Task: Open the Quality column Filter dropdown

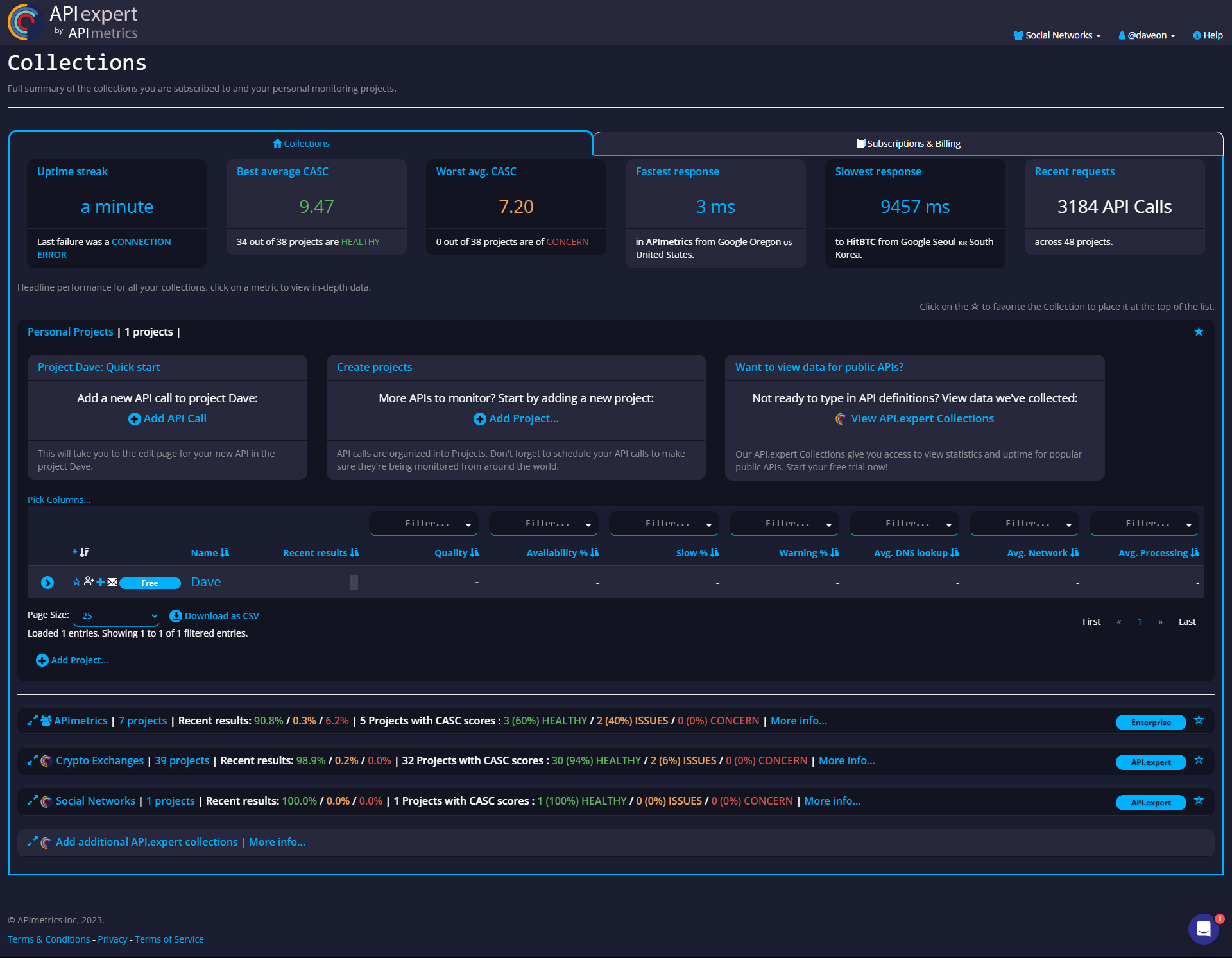Action: click(424, 524)
